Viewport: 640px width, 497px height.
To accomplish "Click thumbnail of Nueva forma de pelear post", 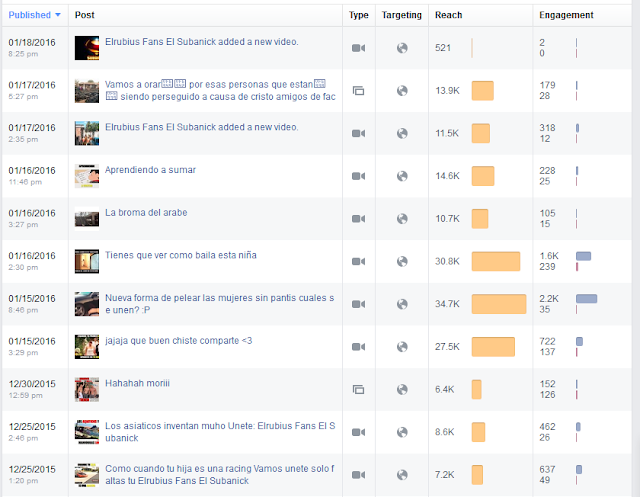I will click(x=87, y=304).
